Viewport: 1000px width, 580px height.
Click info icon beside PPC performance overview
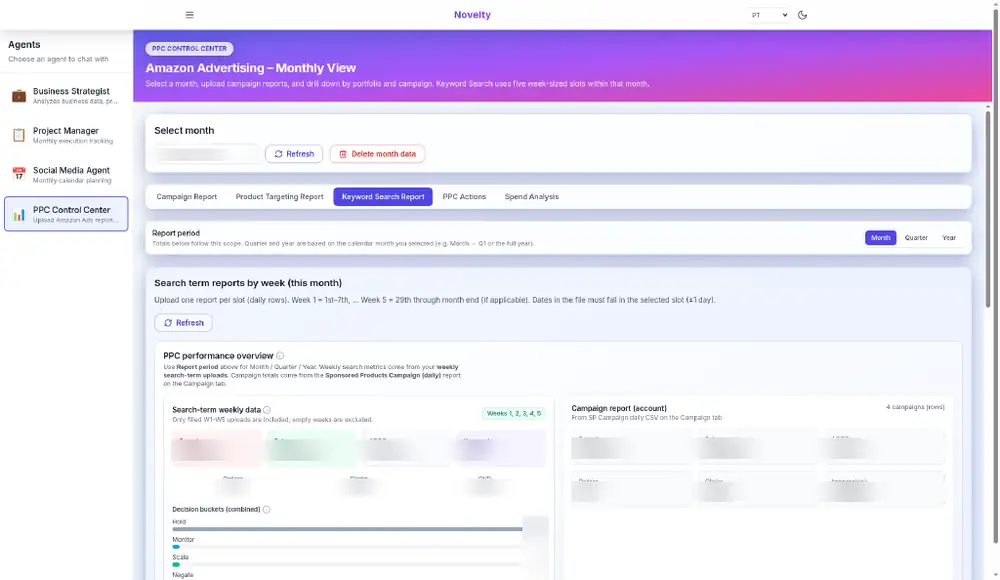coord(280,355)
